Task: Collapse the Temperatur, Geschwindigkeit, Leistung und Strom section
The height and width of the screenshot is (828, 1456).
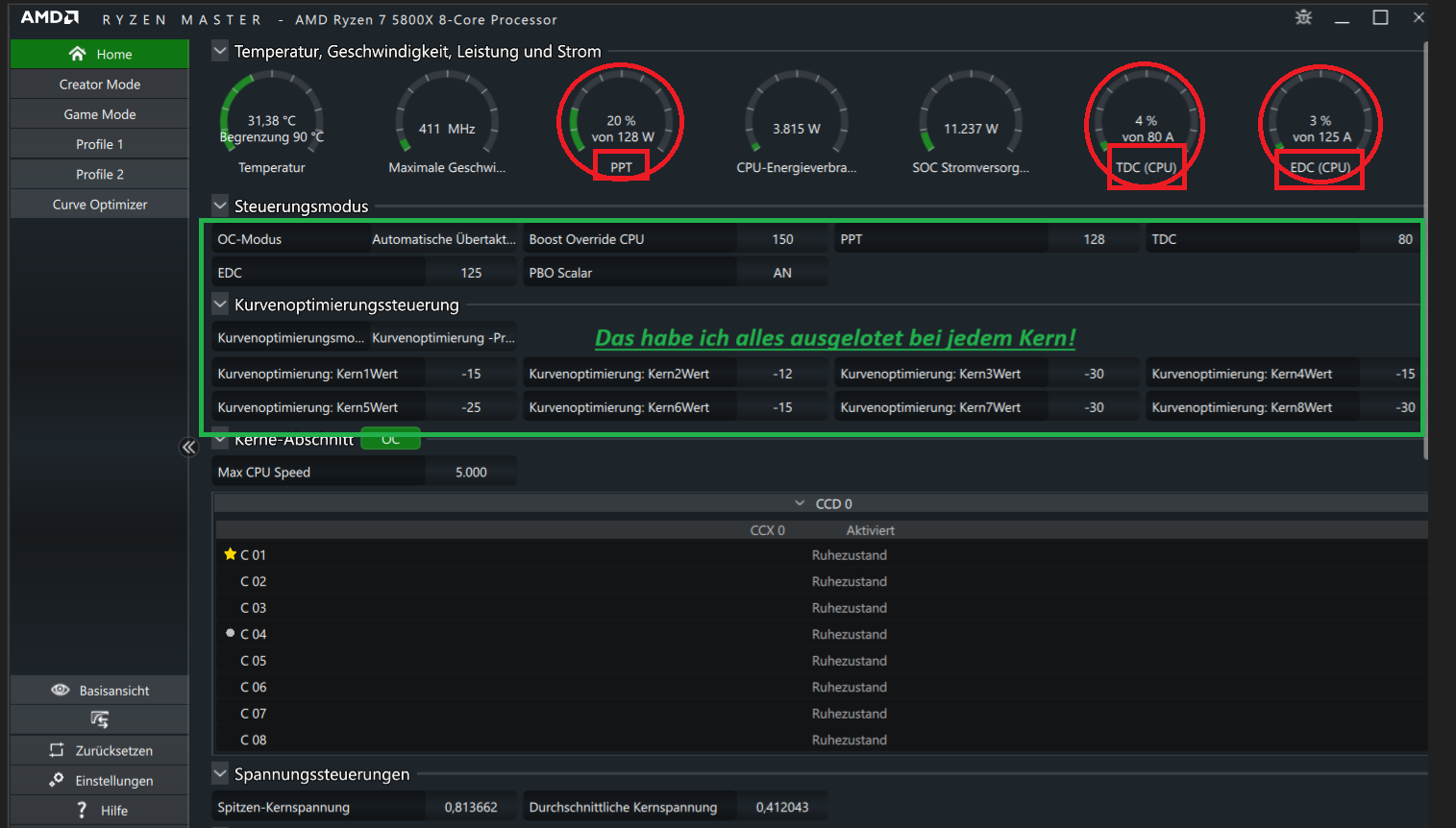Action: point(220,51)
